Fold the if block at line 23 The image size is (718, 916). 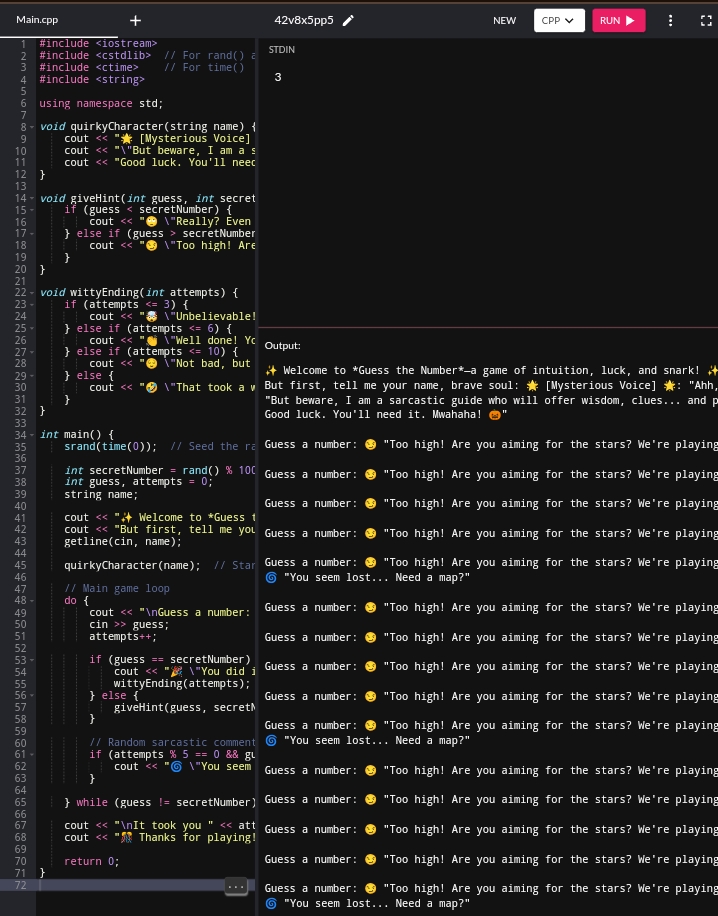(32, 304)
